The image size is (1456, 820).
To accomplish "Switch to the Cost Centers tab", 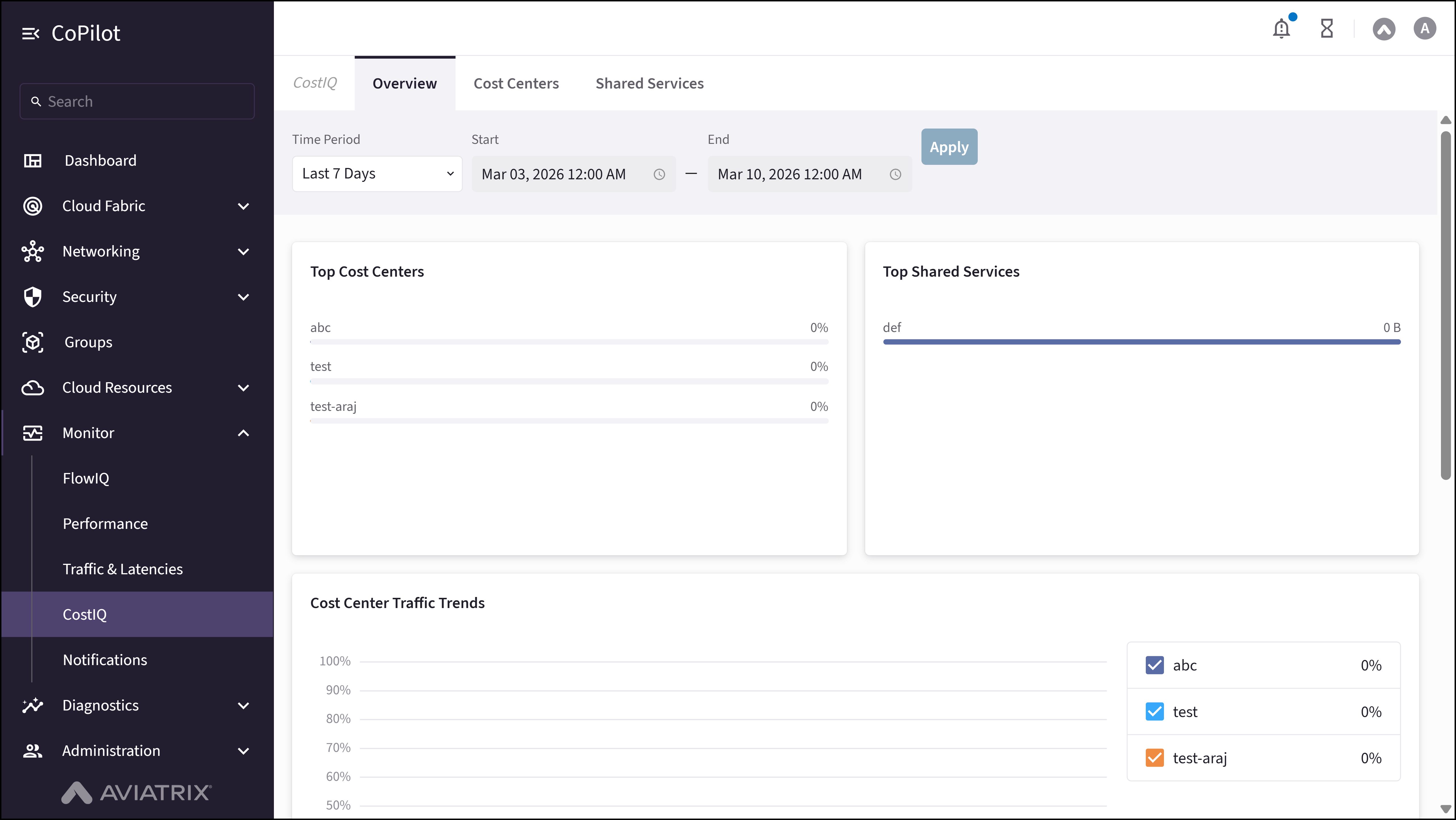I will (515, 84).
